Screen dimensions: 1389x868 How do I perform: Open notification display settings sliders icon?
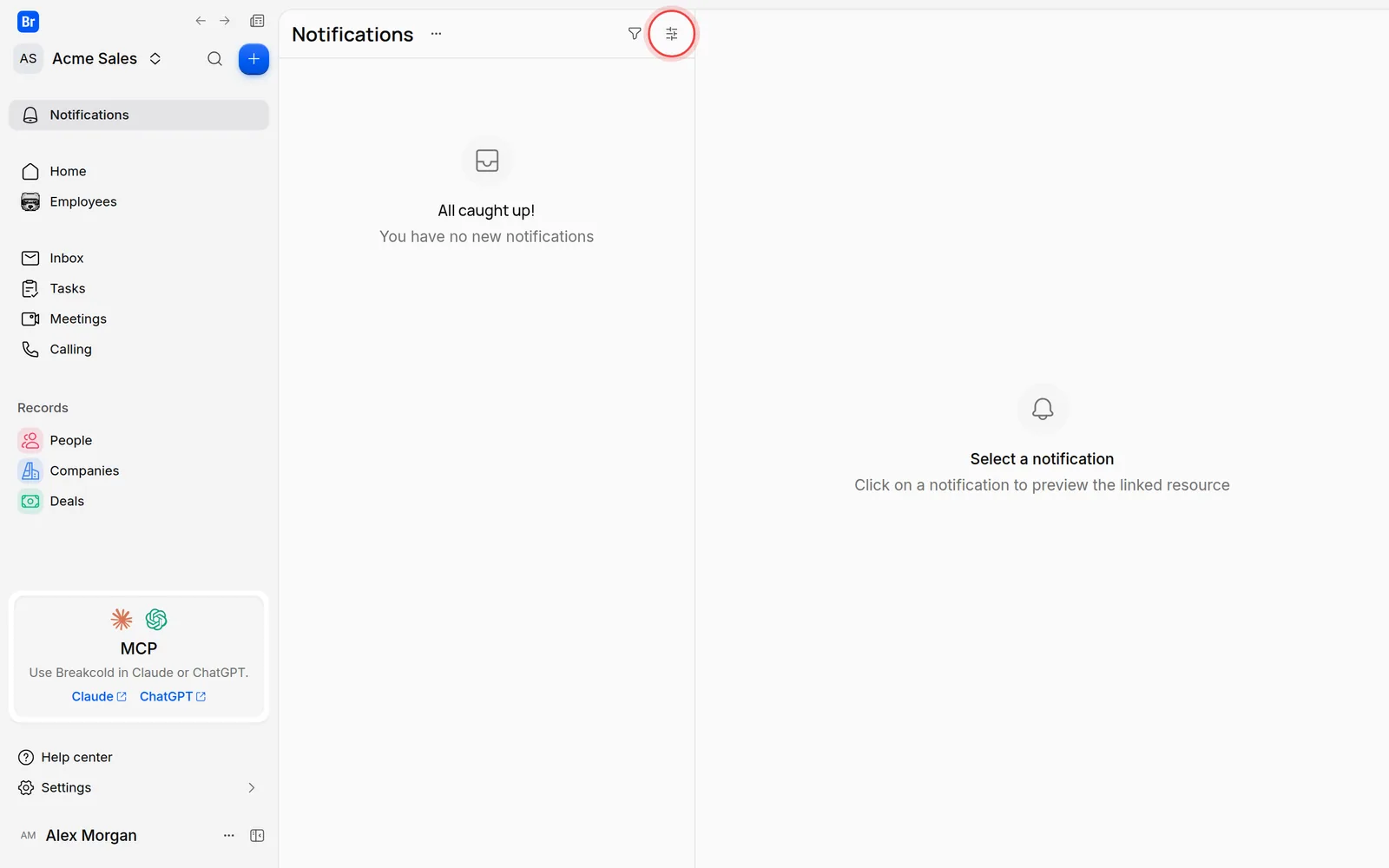click(x=671, y=34)
